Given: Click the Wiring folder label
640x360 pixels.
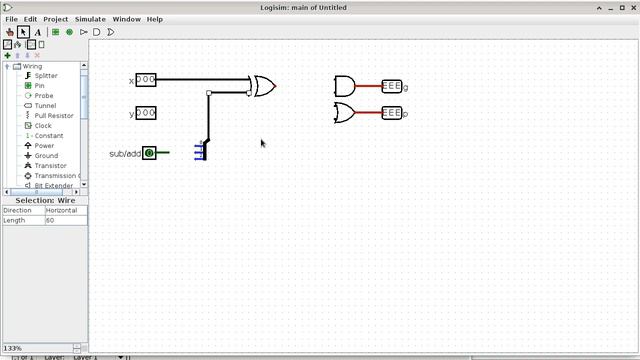Looking at the screenshot, I should tap(32, 66).
